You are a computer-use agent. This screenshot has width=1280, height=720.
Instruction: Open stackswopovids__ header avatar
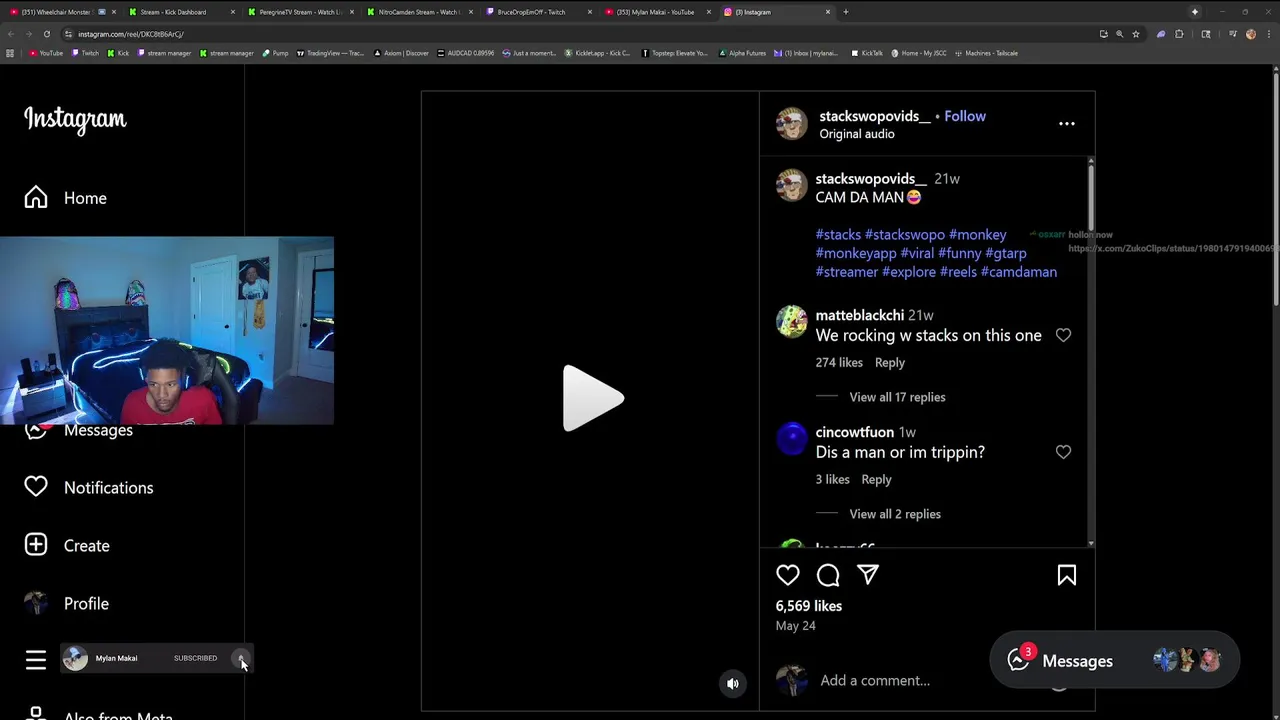pyautogui.click(x=792, y=124)
